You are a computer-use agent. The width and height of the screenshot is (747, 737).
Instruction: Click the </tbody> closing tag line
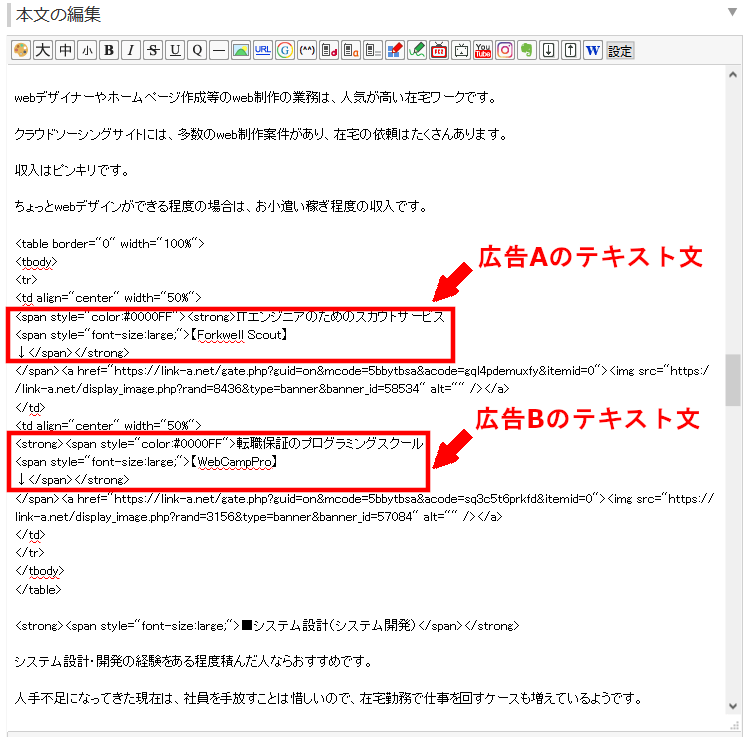tap(40, 571)
